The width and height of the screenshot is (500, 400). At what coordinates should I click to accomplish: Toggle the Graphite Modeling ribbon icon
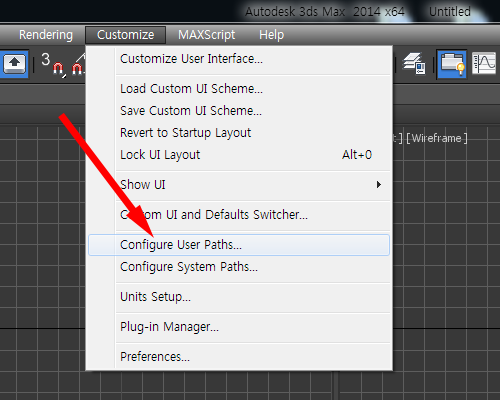(452, 64)
